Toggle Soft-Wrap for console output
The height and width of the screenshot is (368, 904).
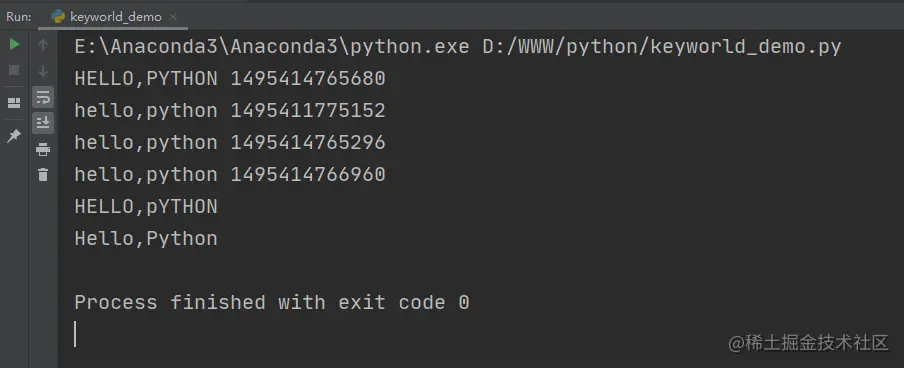(x=43, y=97)
